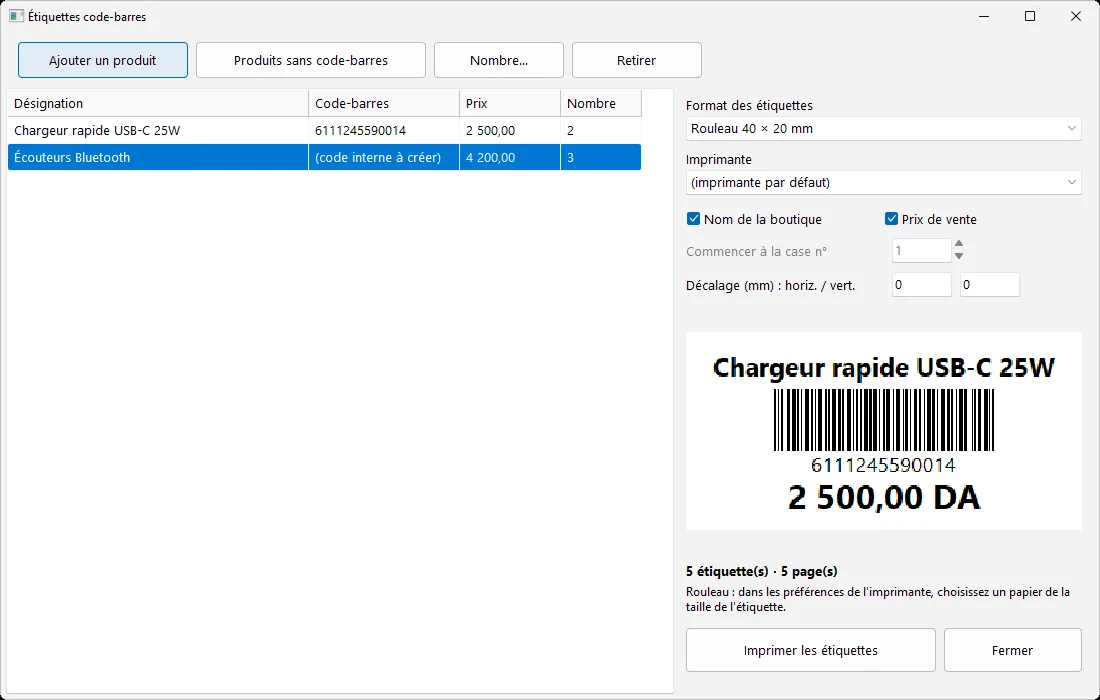Open the Imprimante dropdown
This screenshot has height=700, width=1100.
click(883, 182)
